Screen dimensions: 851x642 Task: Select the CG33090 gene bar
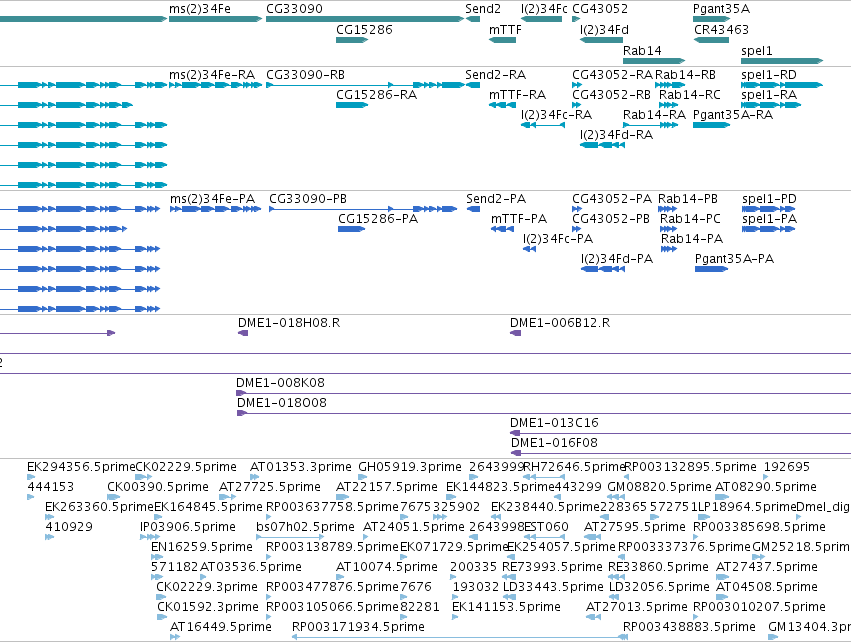[365, 19]
